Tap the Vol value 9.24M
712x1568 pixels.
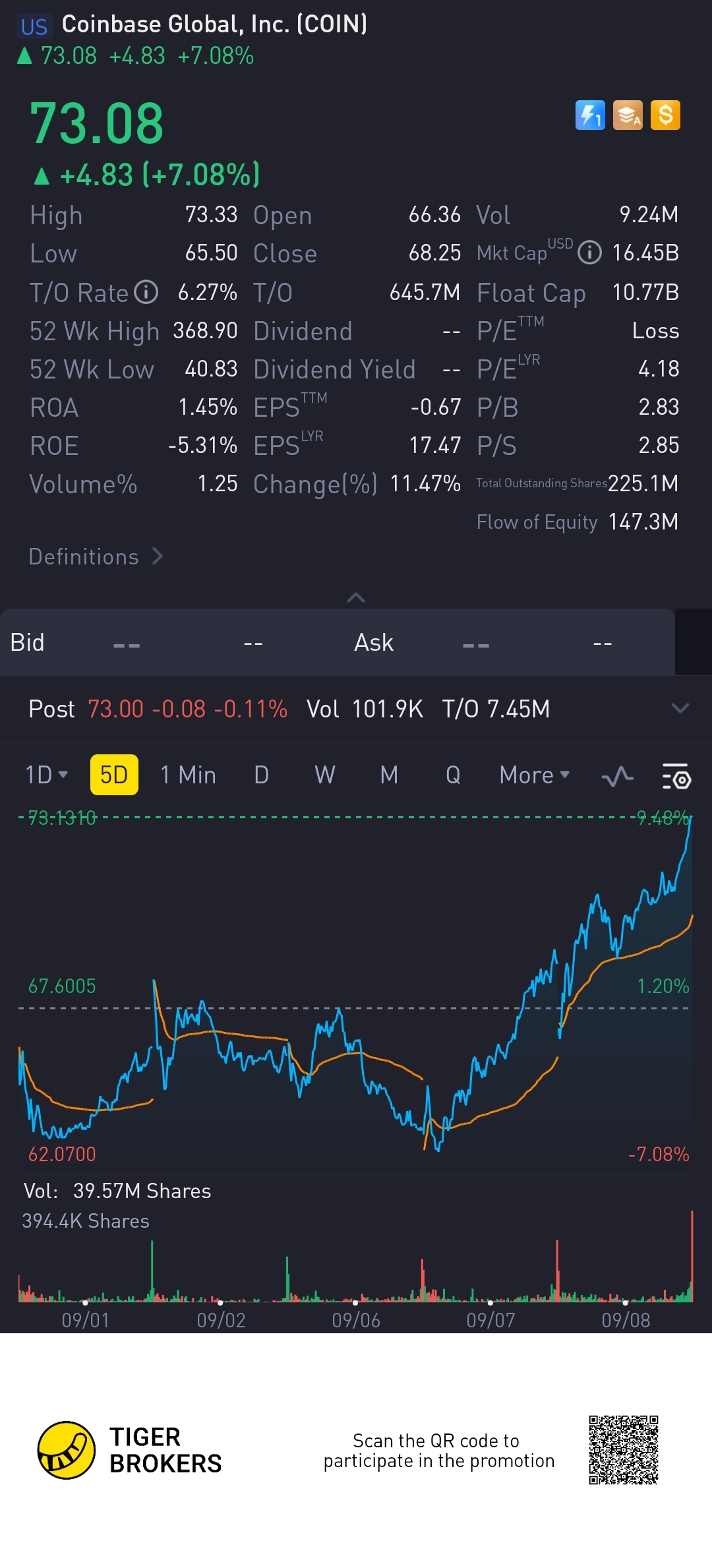coord(649,215)
